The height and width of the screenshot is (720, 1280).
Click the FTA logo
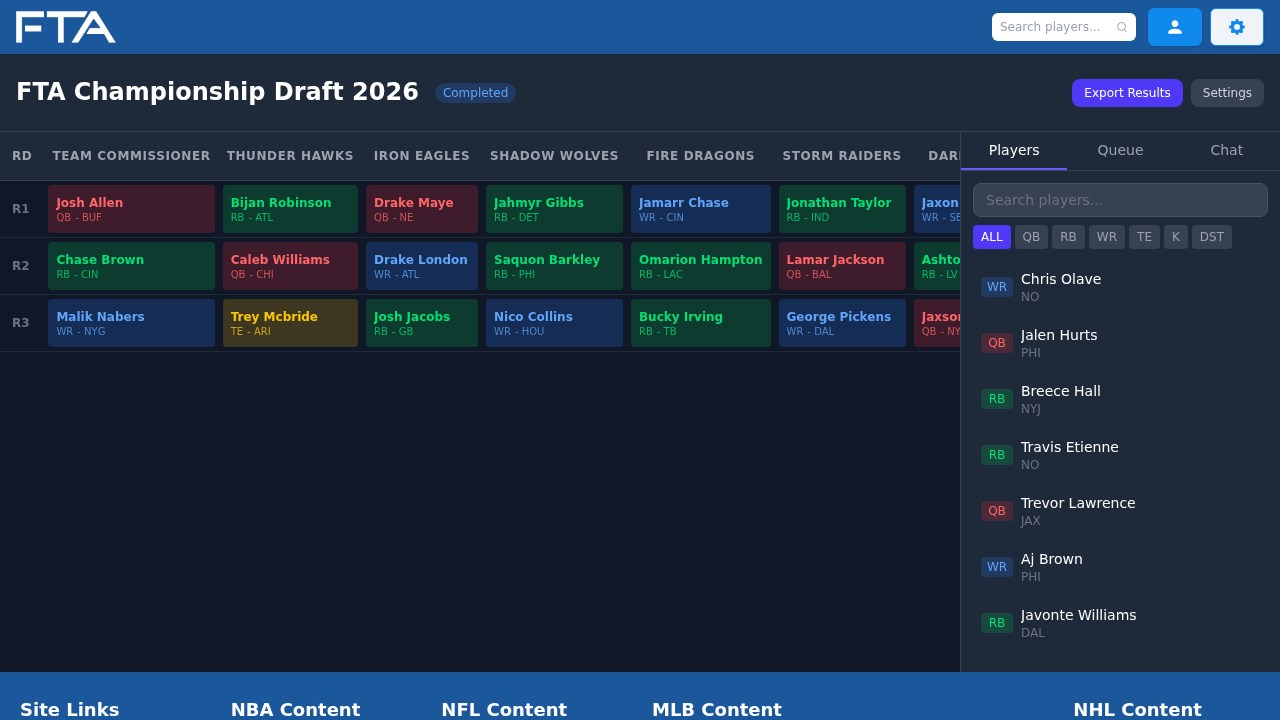click(x=65, y=27)
